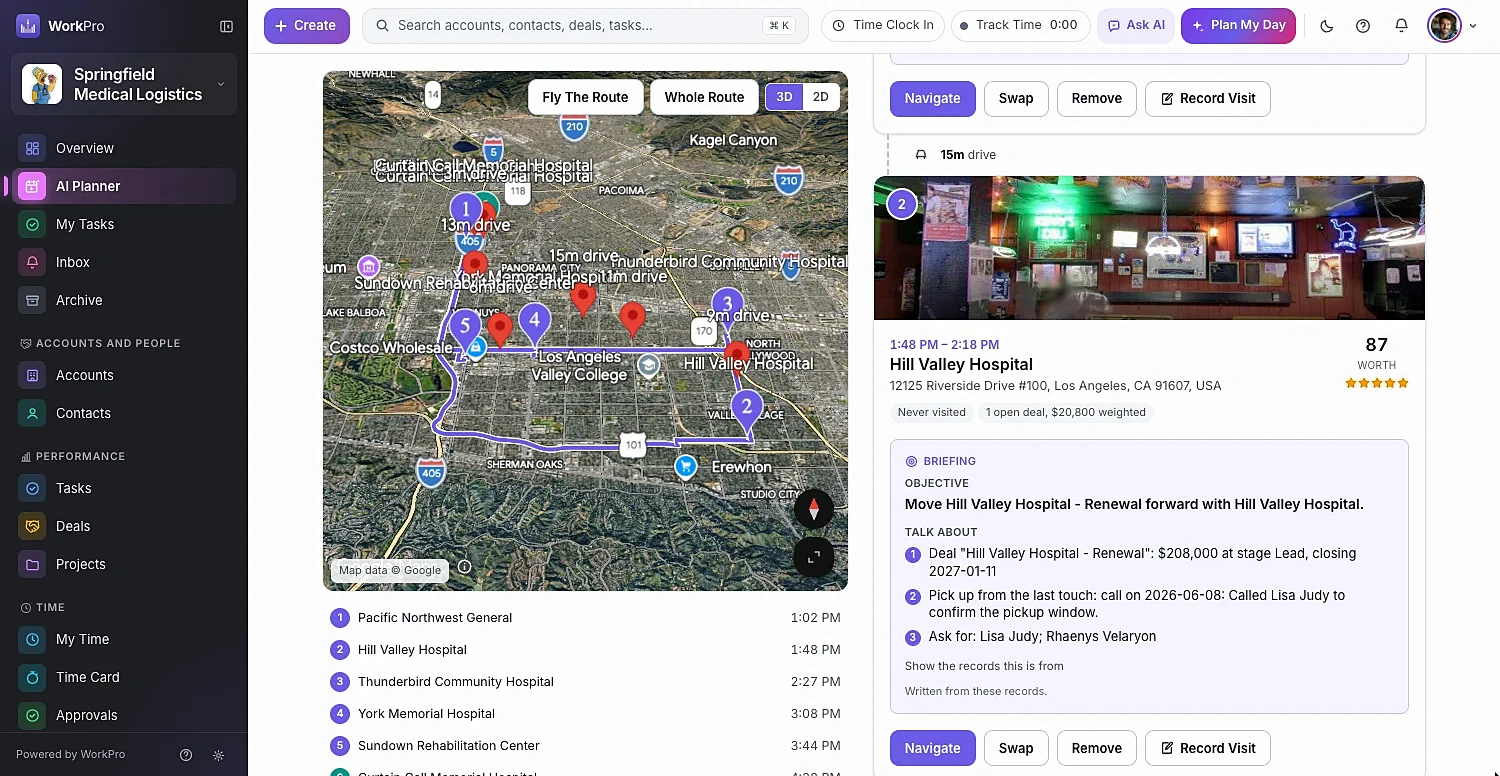Viewport: 1500px width, 776px height.
Task: Click the WorkPro logo icon
Action: [28, 26]
